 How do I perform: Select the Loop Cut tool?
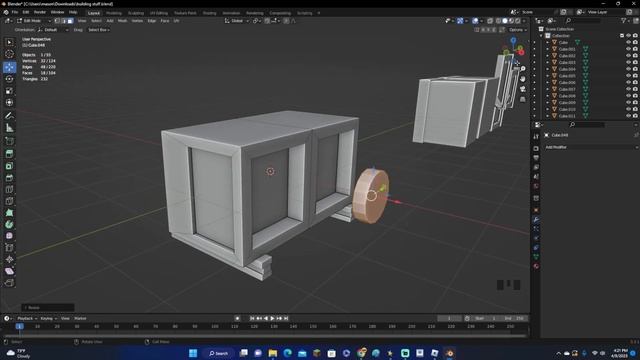click(9, 189)
